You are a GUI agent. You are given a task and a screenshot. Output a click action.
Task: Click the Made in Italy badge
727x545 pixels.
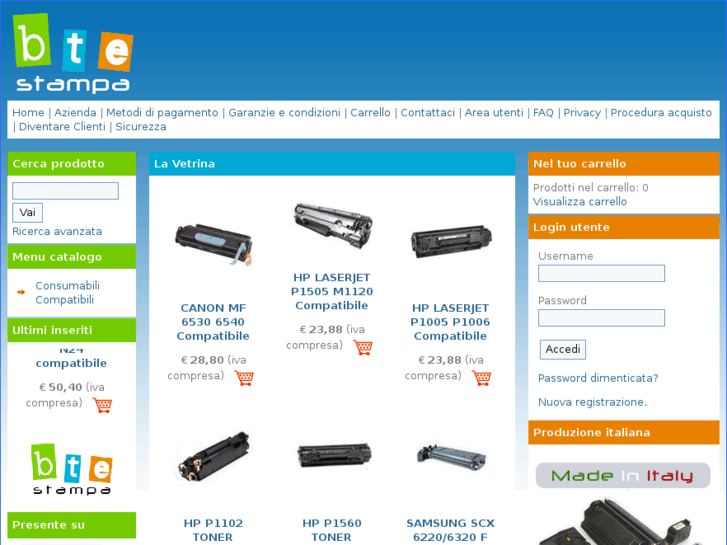point(623,475)
